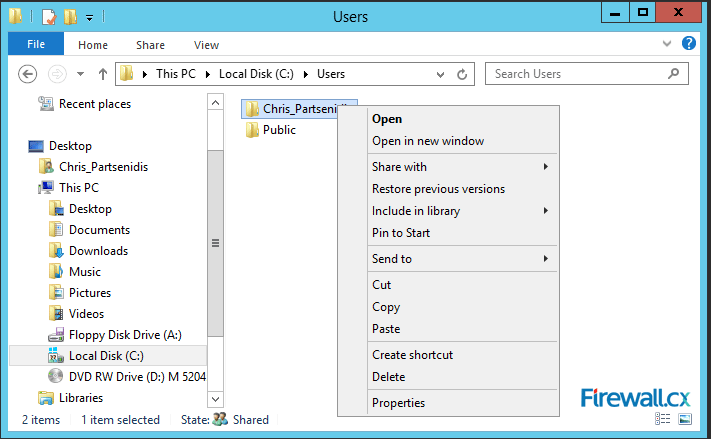Select Local Disk (C:) in navigation pane
The width and height of the screenshot is (711, 439).
tap(108, 356)
